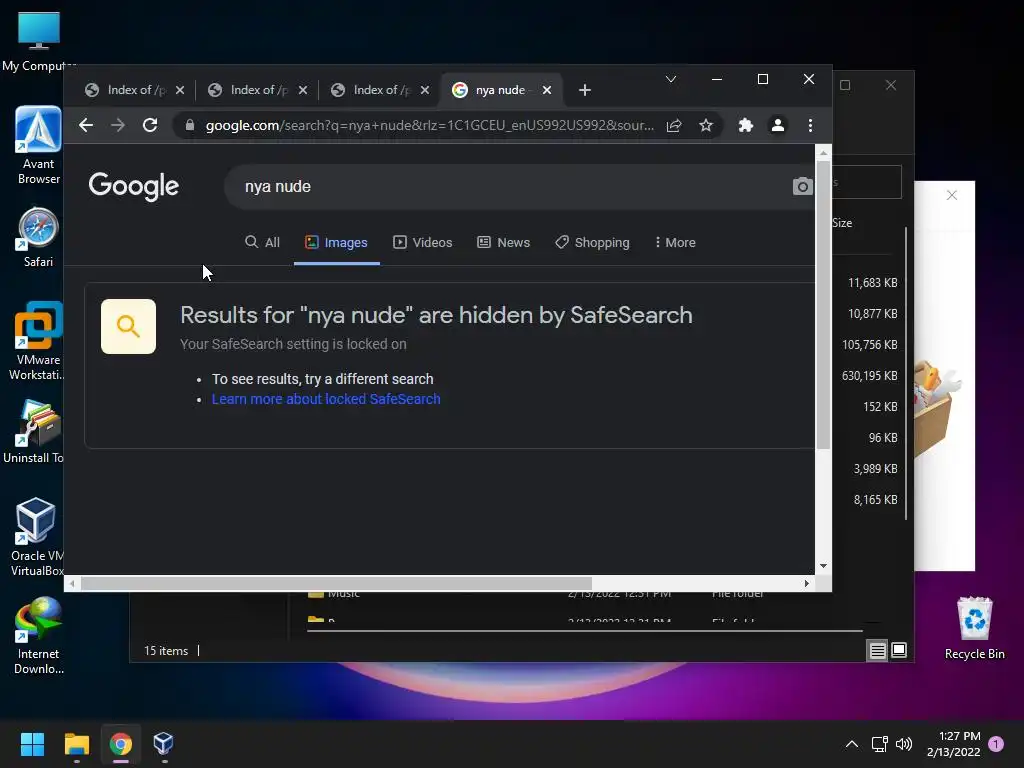Search by image using the camera icon
The height and width of the screenshot is (768, 1024).
(802, 186)
